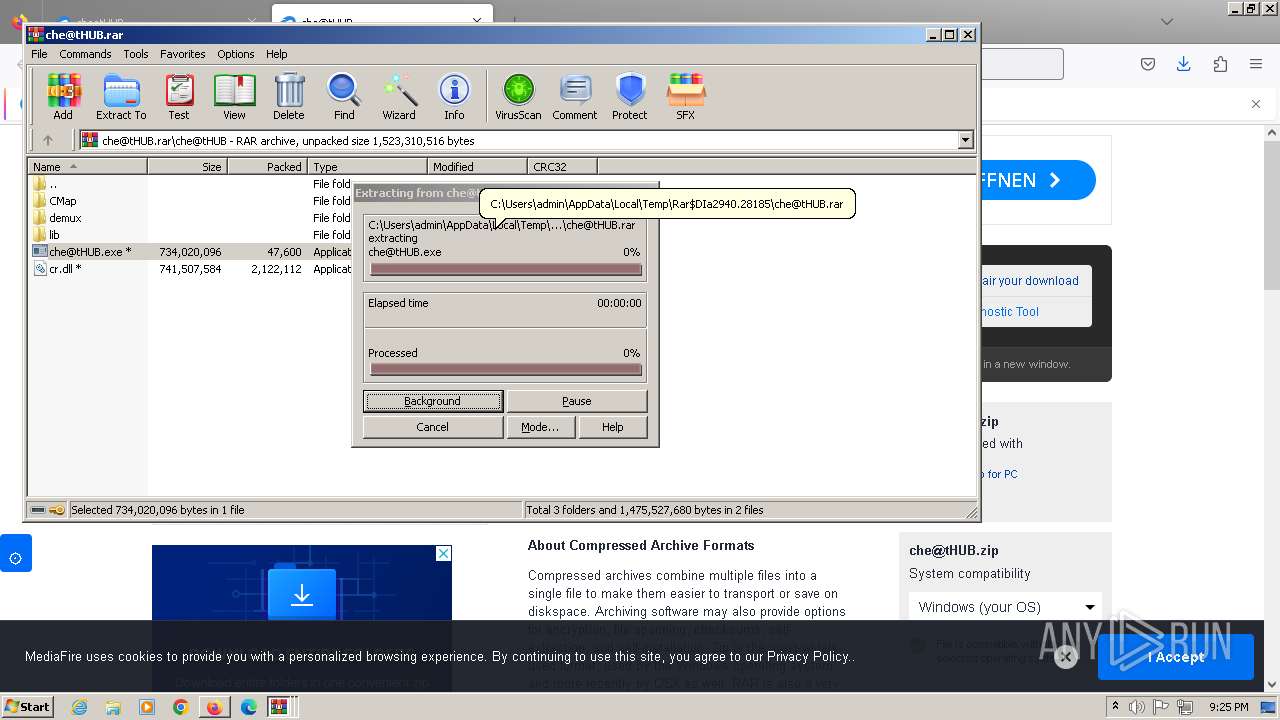The width and height of the screenshot is (1280, 720).
Task: Open Microsoft Edge taskbar icon
Action: point(248,707)
